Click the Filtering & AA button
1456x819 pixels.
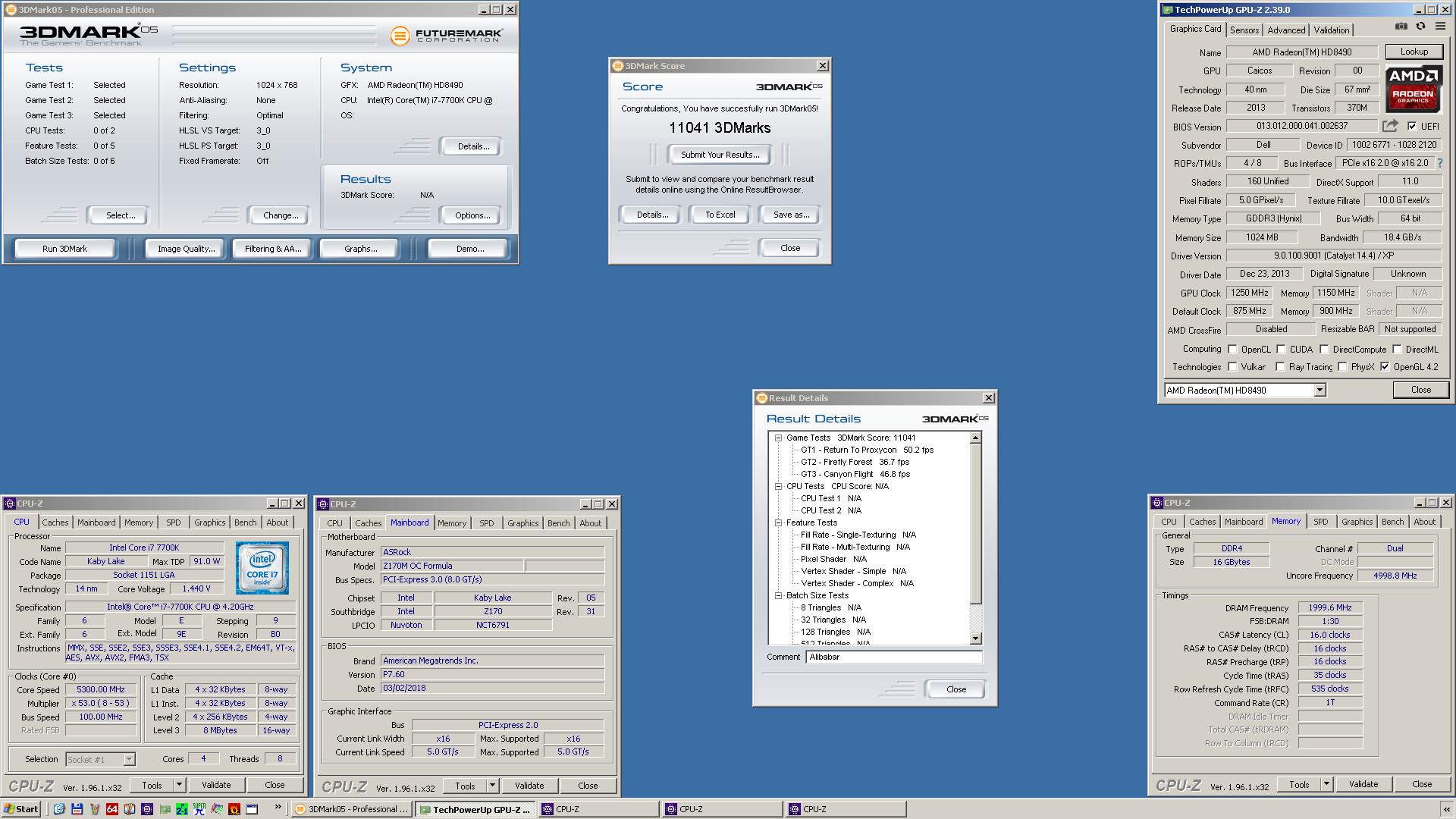pos(273,249)
